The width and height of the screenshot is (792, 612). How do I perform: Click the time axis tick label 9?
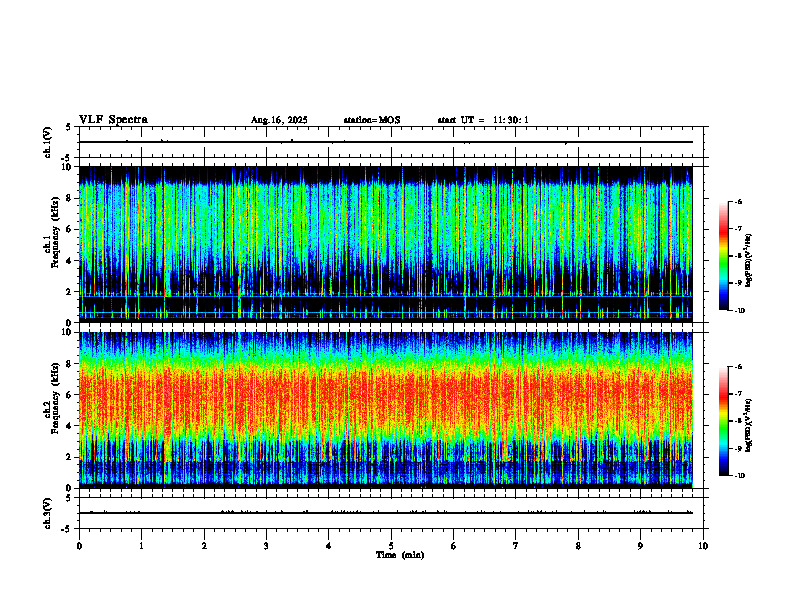coord(640,546)
